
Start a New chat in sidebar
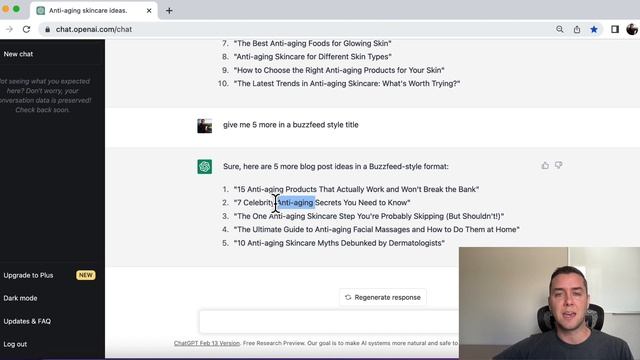[x=18, y=54]
